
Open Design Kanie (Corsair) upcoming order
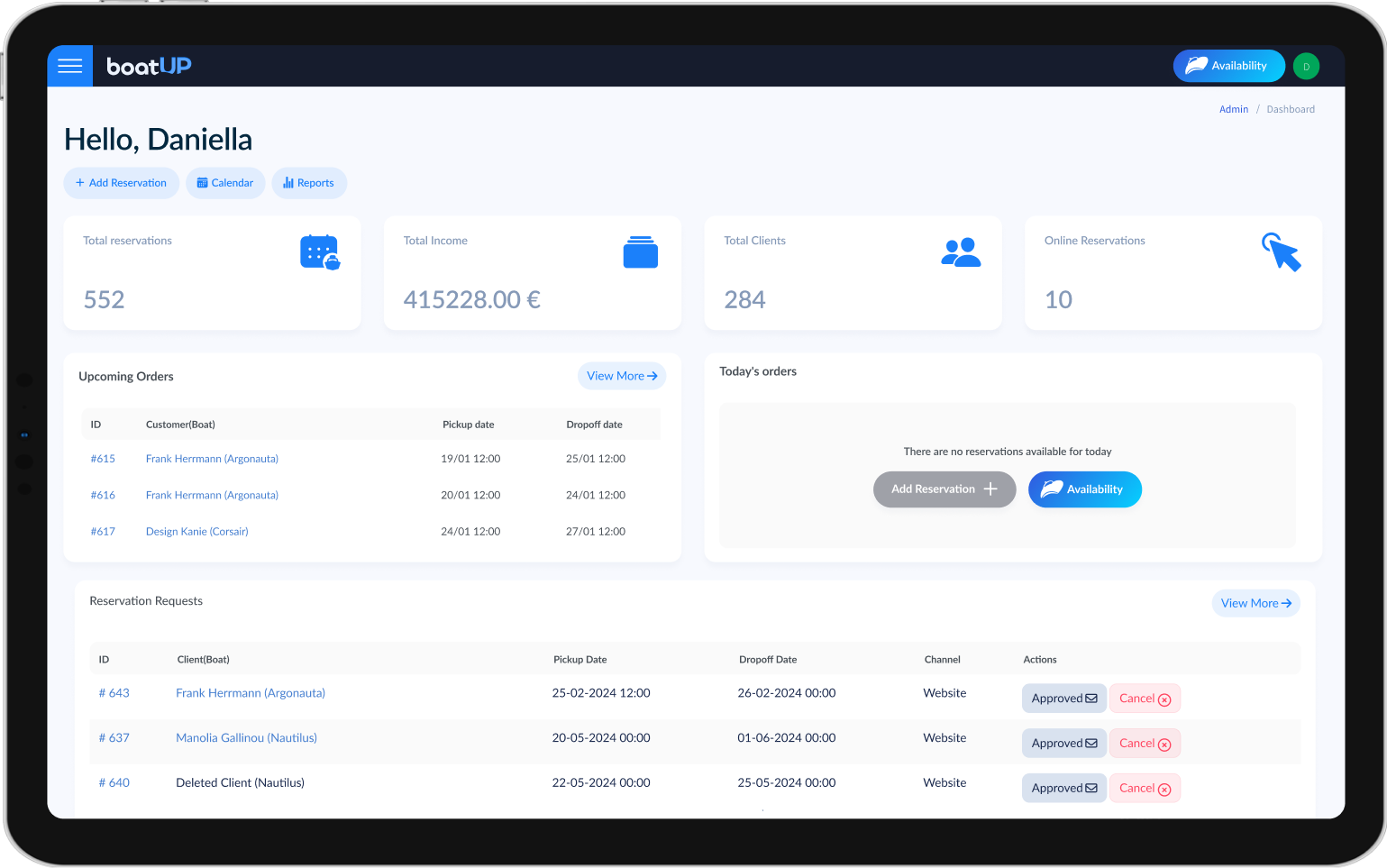196,532
